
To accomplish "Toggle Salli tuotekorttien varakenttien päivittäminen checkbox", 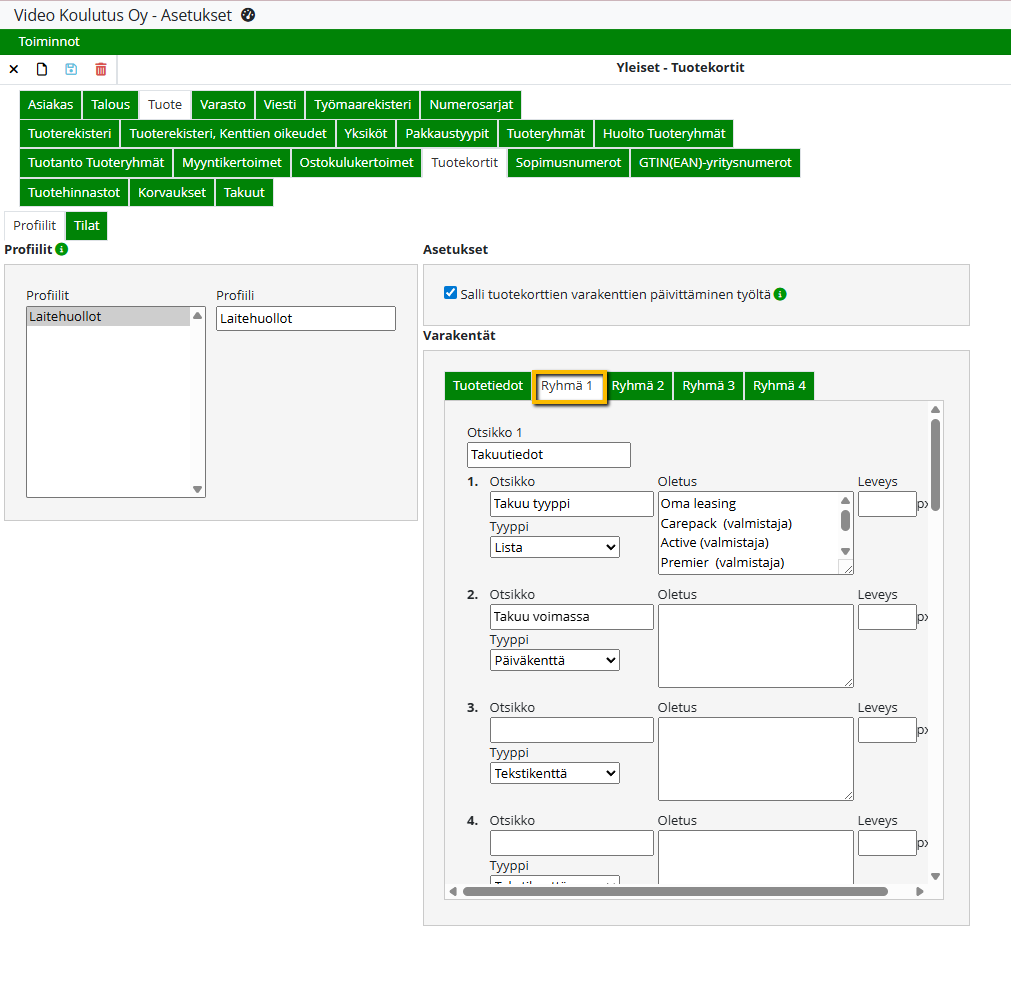I will [x=450, y=293].
